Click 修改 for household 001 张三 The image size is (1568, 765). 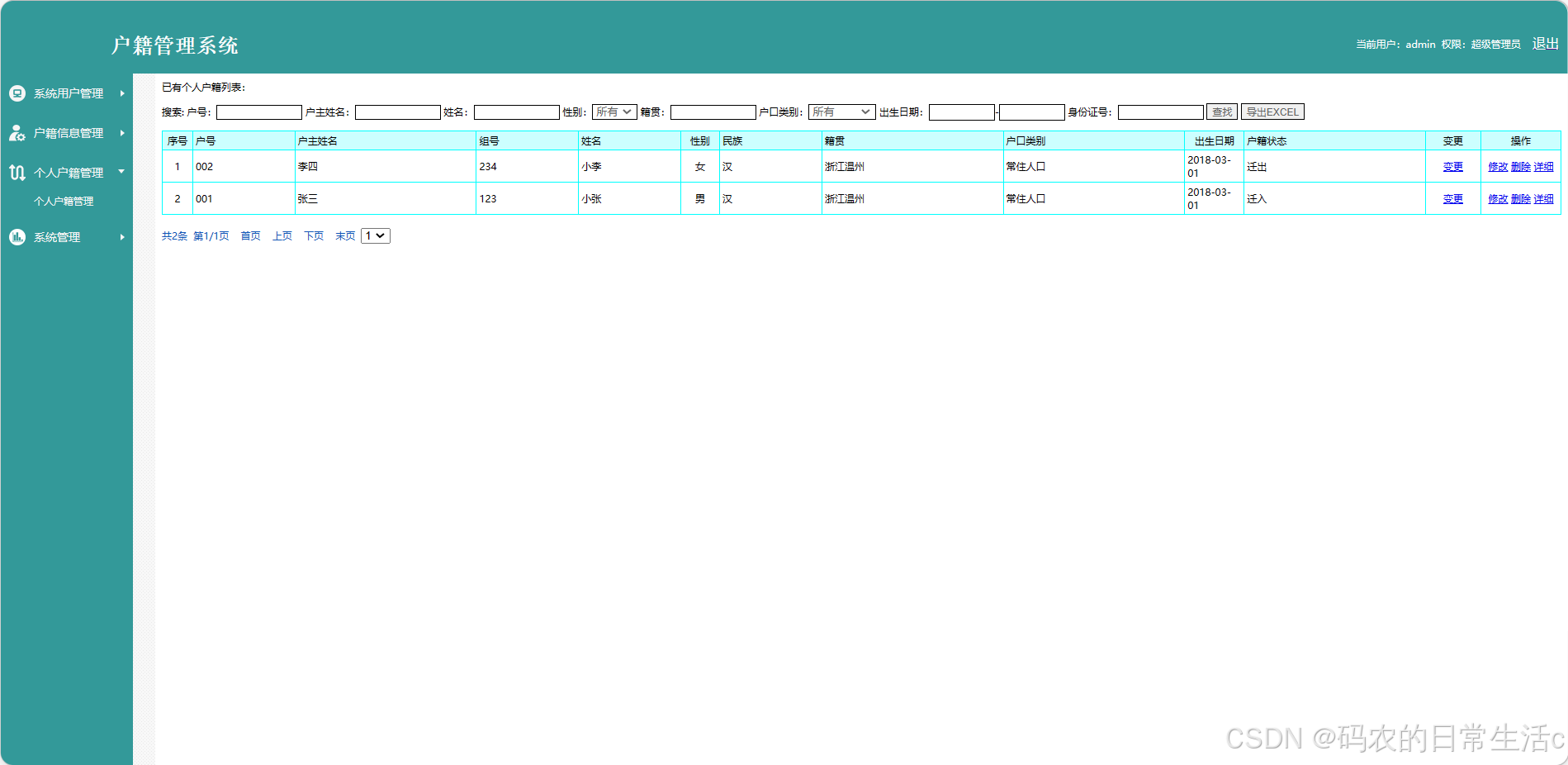(x=1498, y=198)
